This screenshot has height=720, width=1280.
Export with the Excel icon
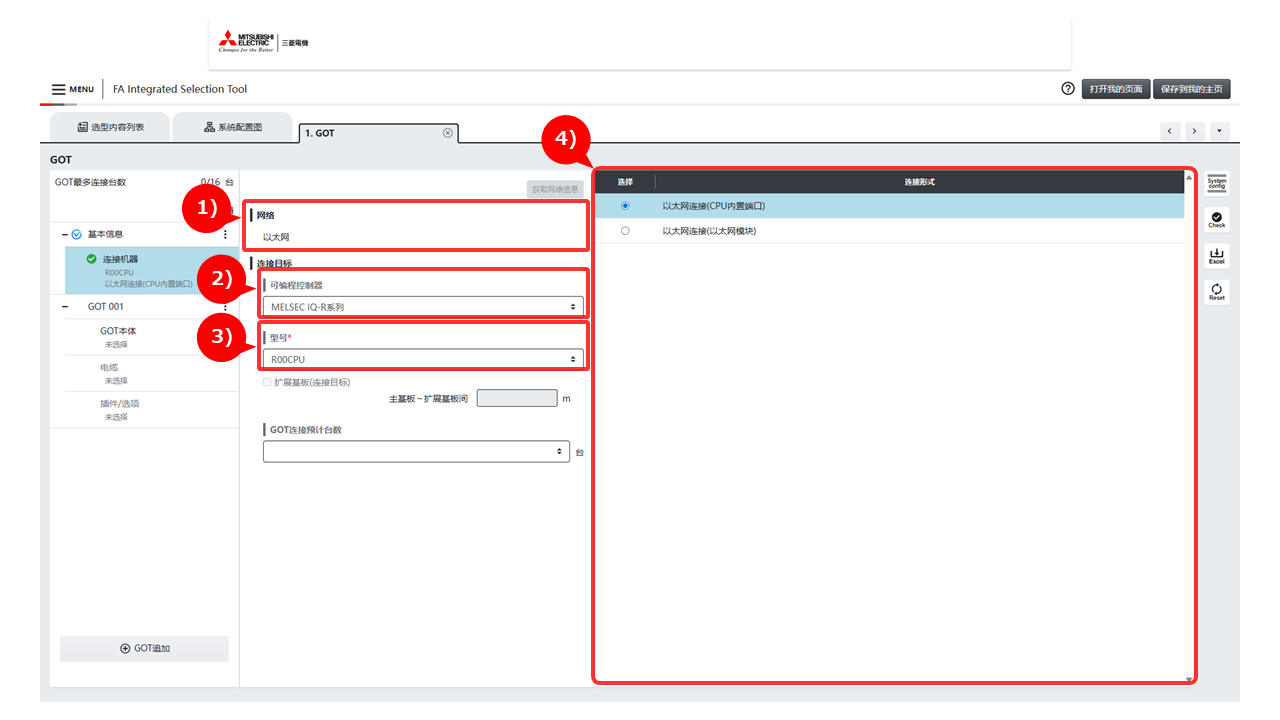pos(1216,256)
